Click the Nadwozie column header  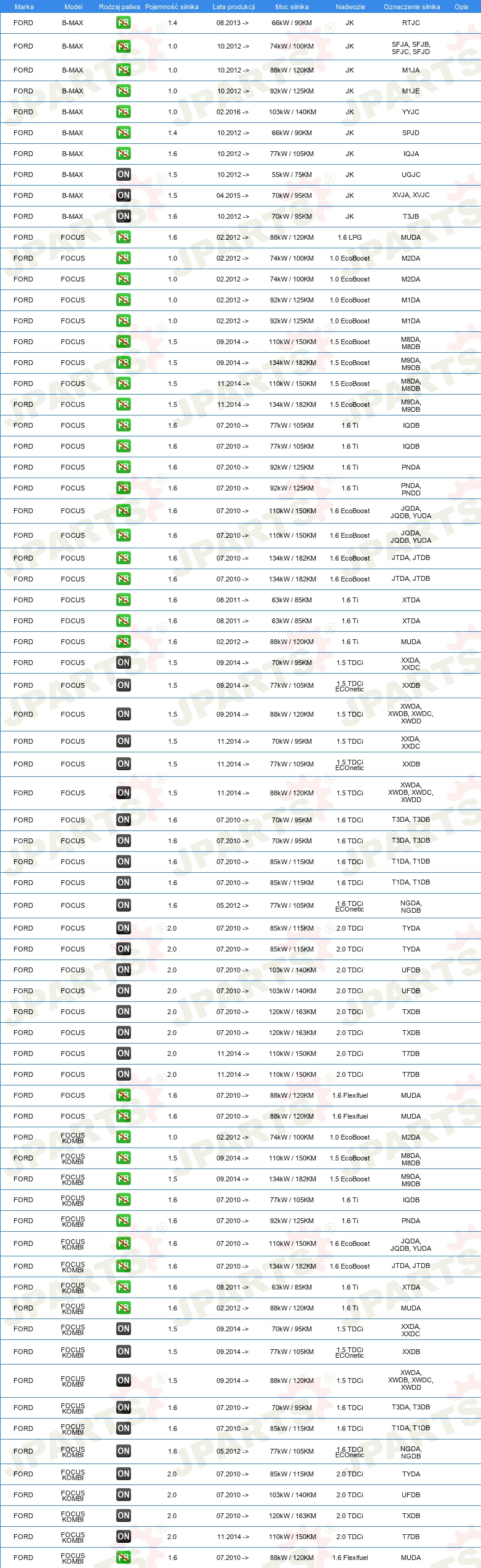tap(350, 7)
